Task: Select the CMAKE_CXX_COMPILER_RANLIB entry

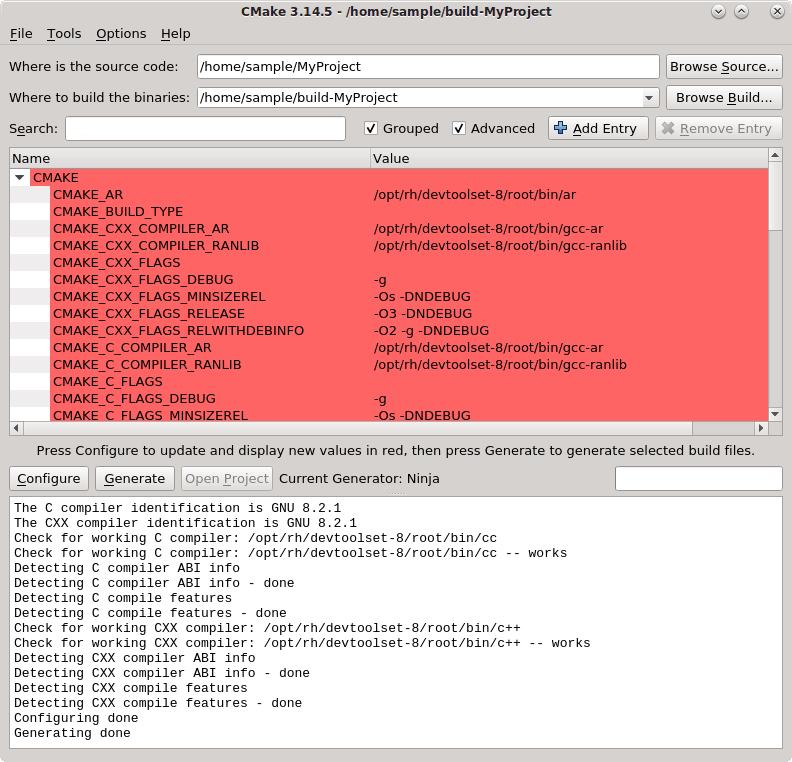Action: coord(156,245)
